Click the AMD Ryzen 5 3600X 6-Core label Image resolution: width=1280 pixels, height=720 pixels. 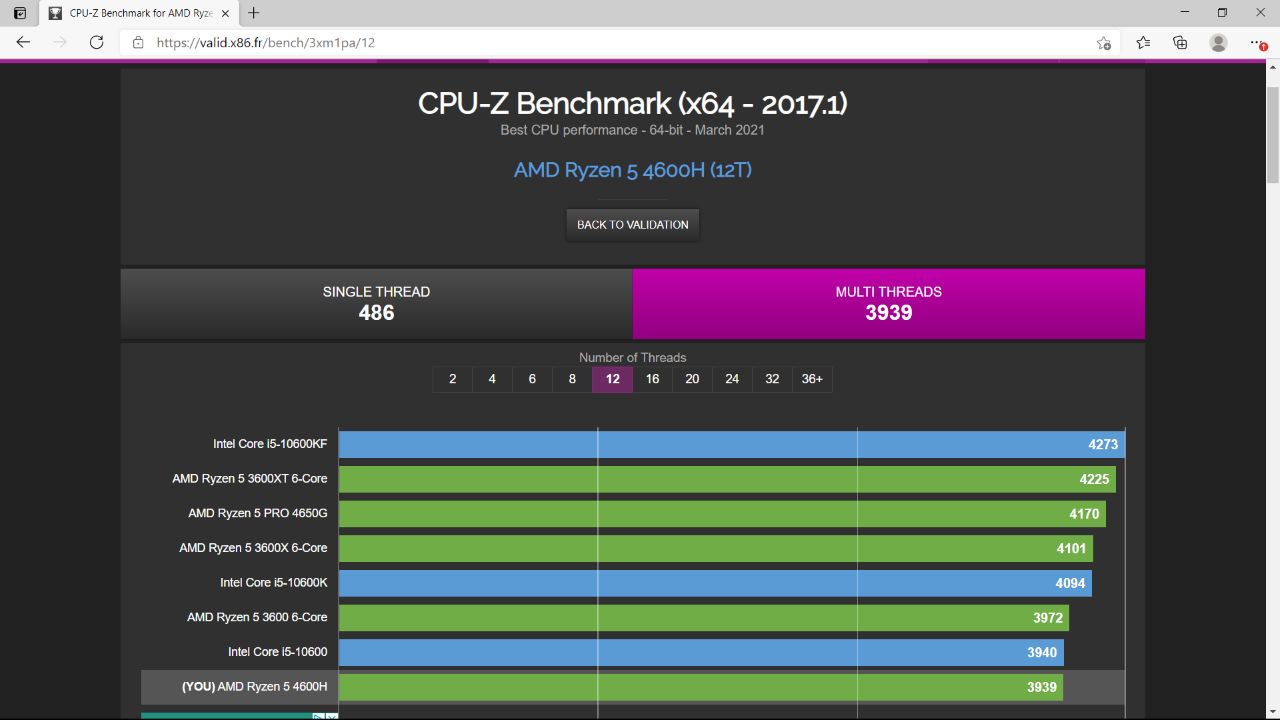253,548
